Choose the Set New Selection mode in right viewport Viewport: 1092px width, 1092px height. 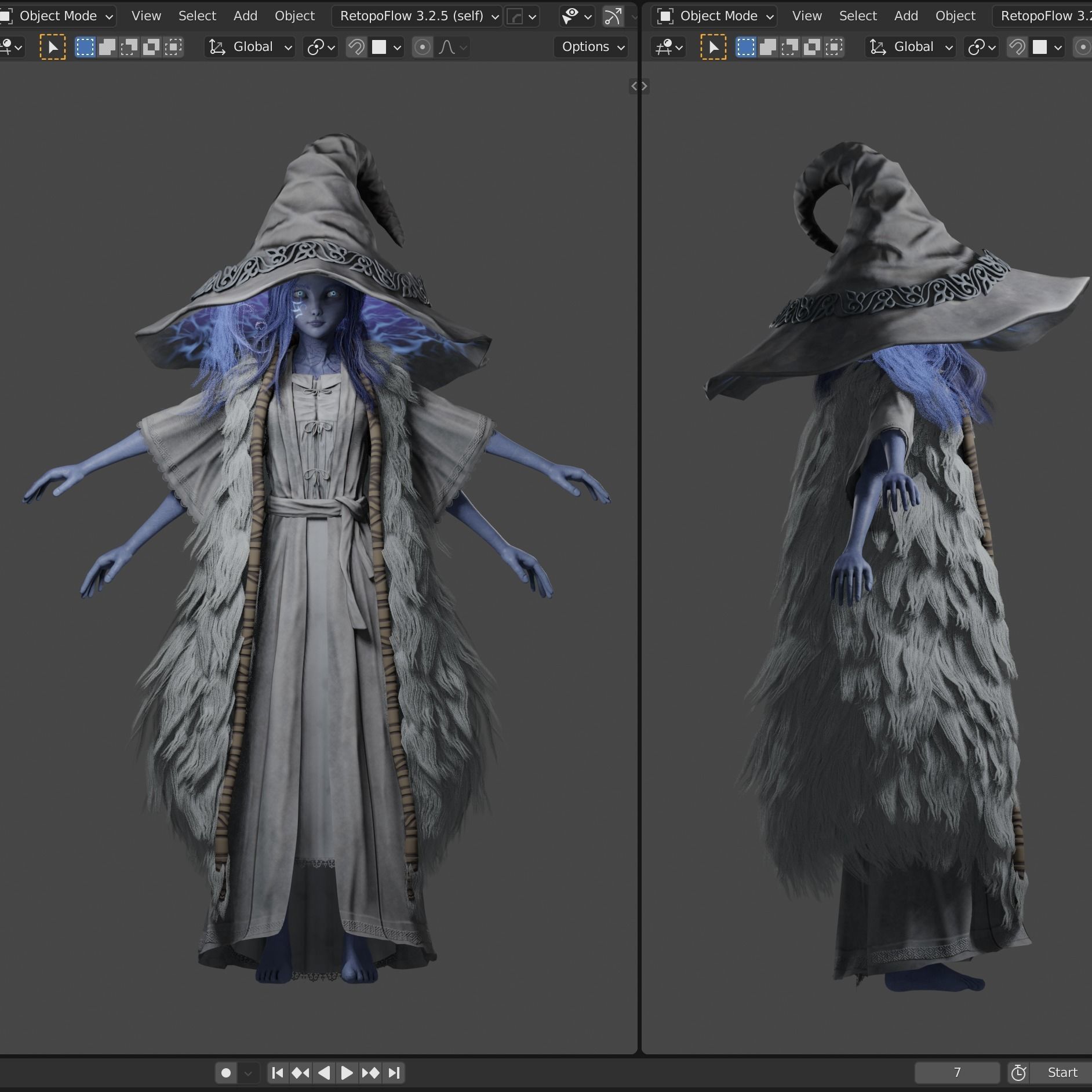coord(746,47)
